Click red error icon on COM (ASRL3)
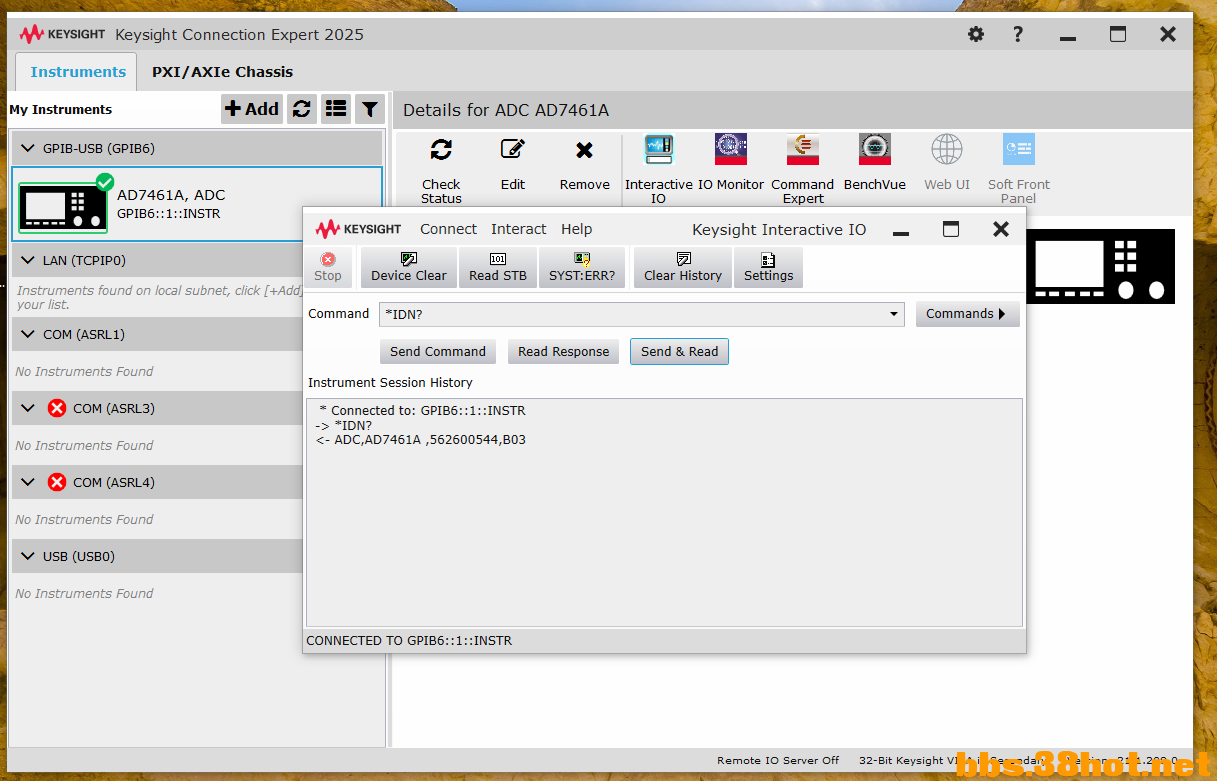The width and height of the screenshot is (1217, 781). tap(57, 408)
